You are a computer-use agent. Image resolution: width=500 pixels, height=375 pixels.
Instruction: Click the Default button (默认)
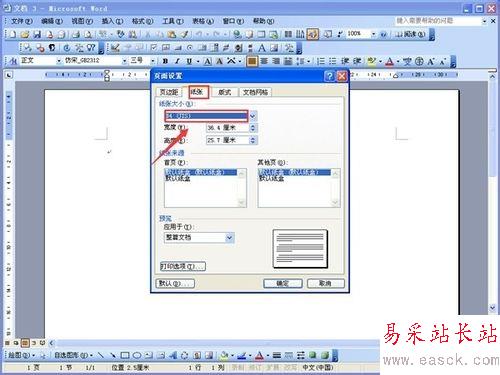pyautogui.click(x=175, y=283)
